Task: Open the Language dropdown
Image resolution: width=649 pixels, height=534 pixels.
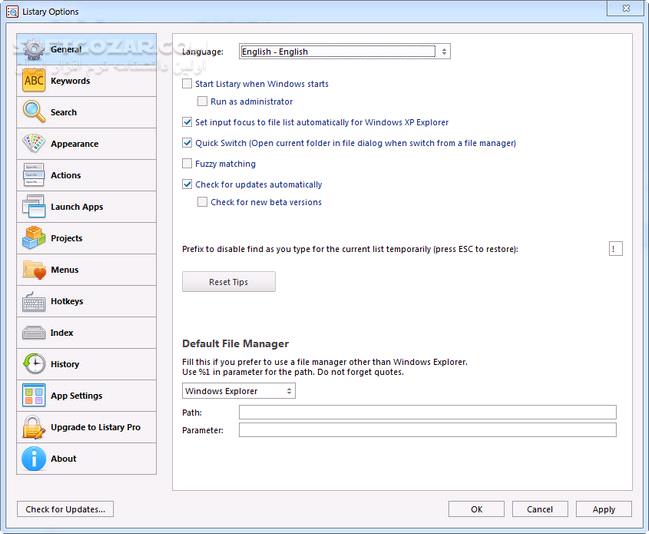Action: coord(345,51)
